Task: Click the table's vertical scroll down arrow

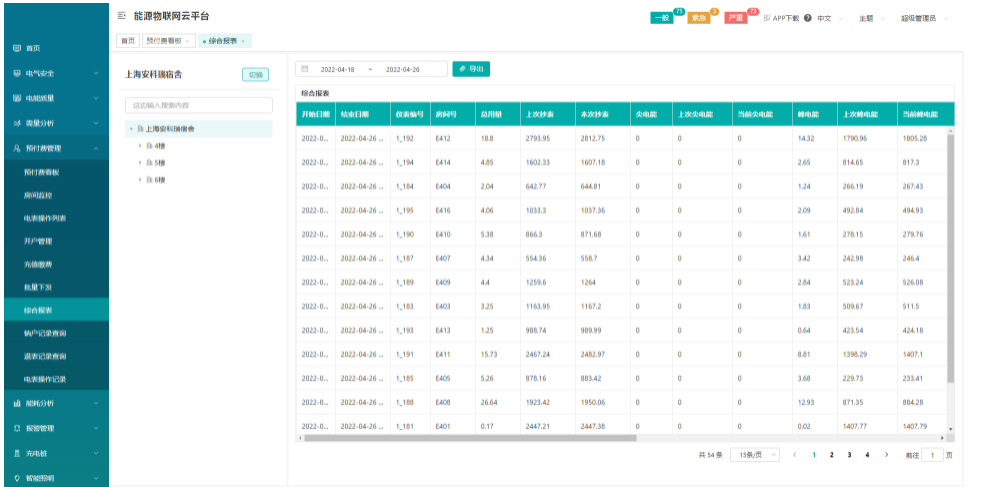Action: click(950, 429)
